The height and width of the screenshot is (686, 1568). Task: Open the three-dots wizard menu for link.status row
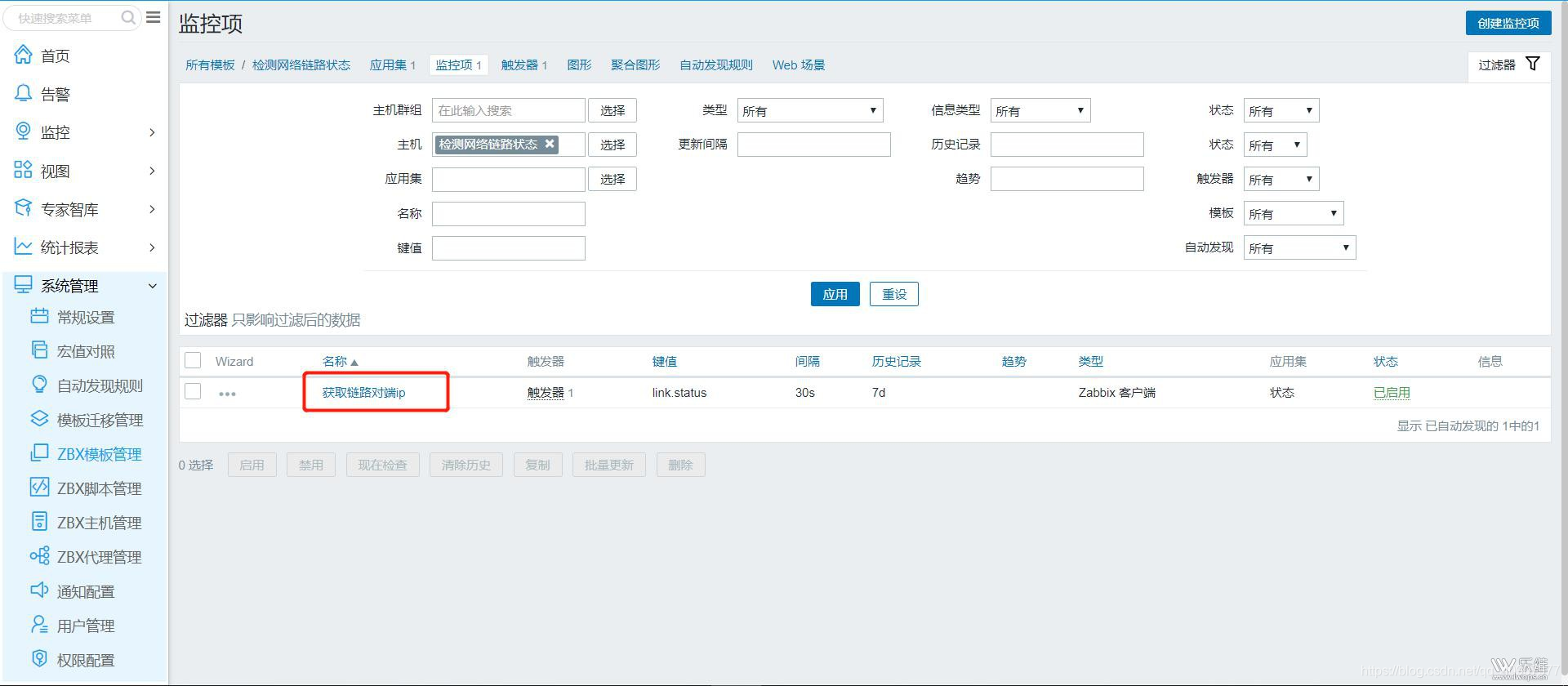pos(227,394)
